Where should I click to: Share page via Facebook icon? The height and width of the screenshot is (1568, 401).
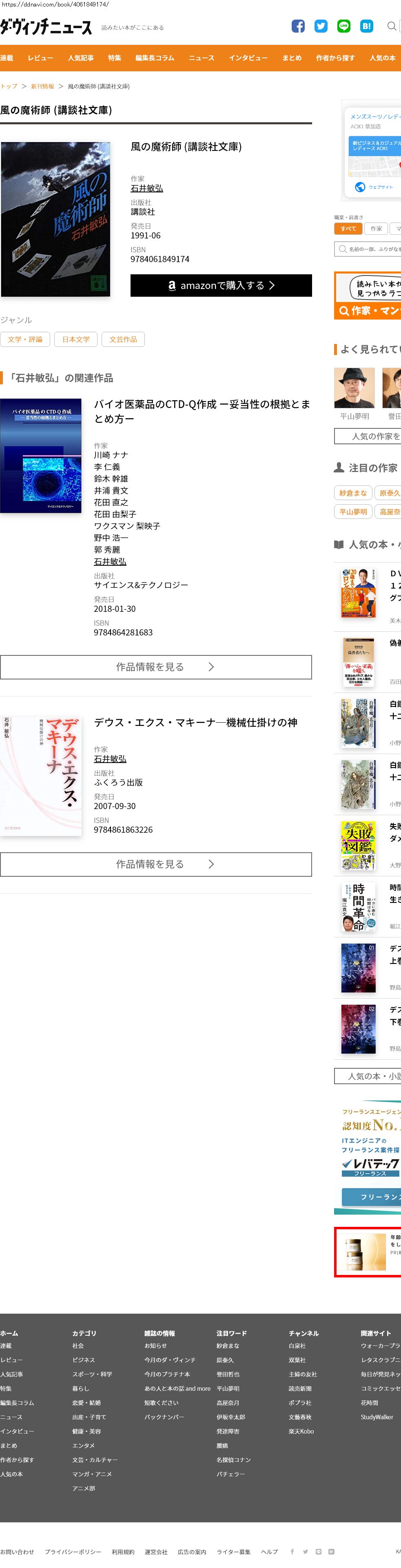click(297, 26)
